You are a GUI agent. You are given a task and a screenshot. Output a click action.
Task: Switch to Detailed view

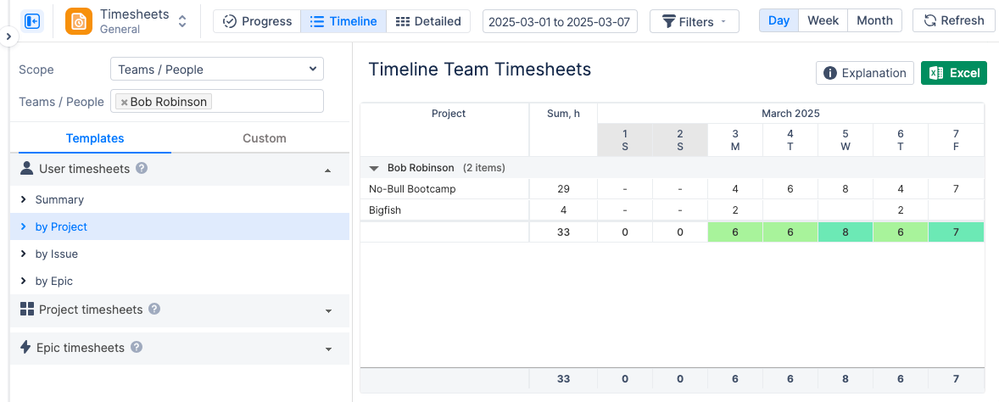pos(428,21)
